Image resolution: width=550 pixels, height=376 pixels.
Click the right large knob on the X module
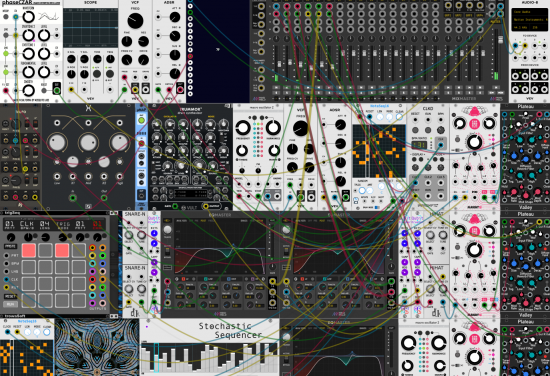pos(119,142)
